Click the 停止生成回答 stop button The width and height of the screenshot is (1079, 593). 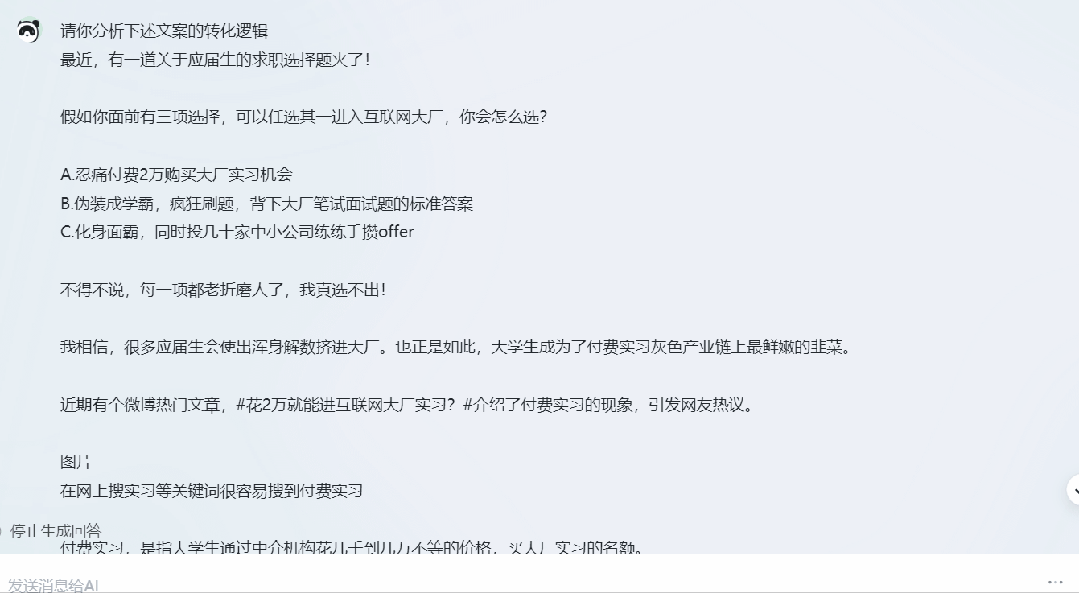pos(52,531)
